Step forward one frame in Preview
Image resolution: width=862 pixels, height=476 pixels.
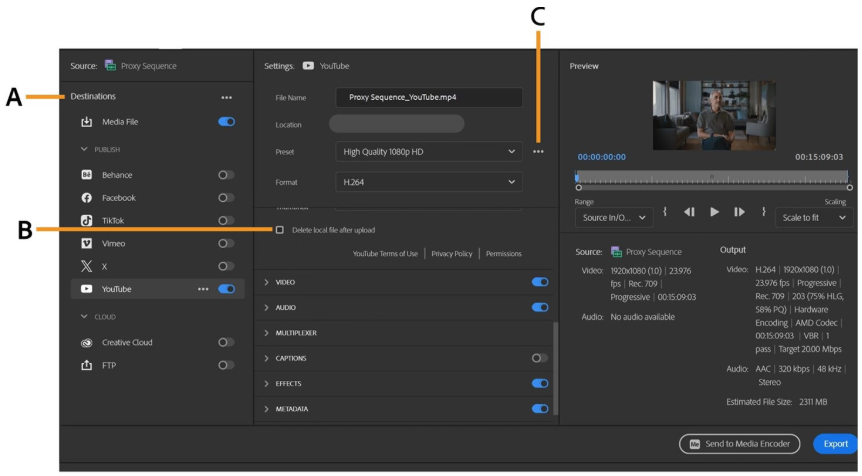coord(739,212)
